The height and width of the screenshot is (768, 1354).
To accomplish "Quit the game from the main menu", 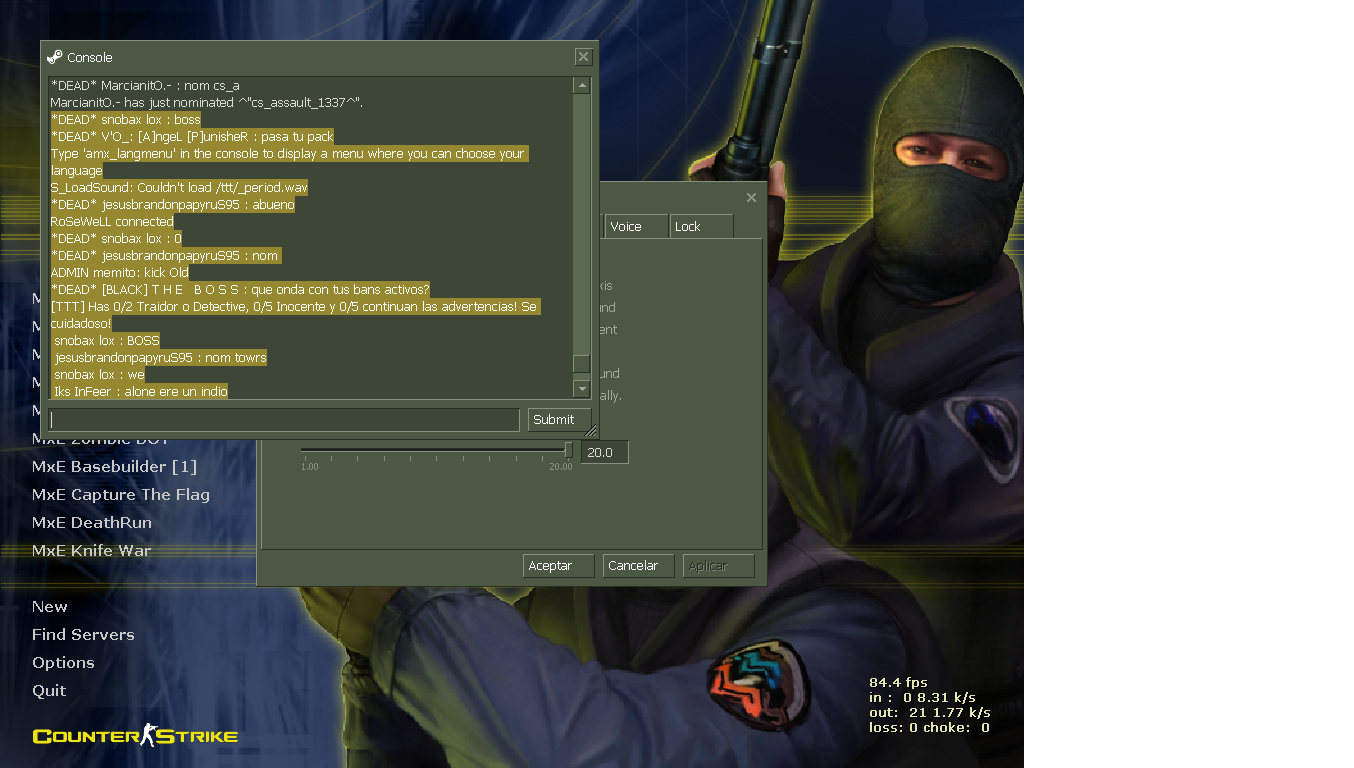I will click(x=49, y=691).
